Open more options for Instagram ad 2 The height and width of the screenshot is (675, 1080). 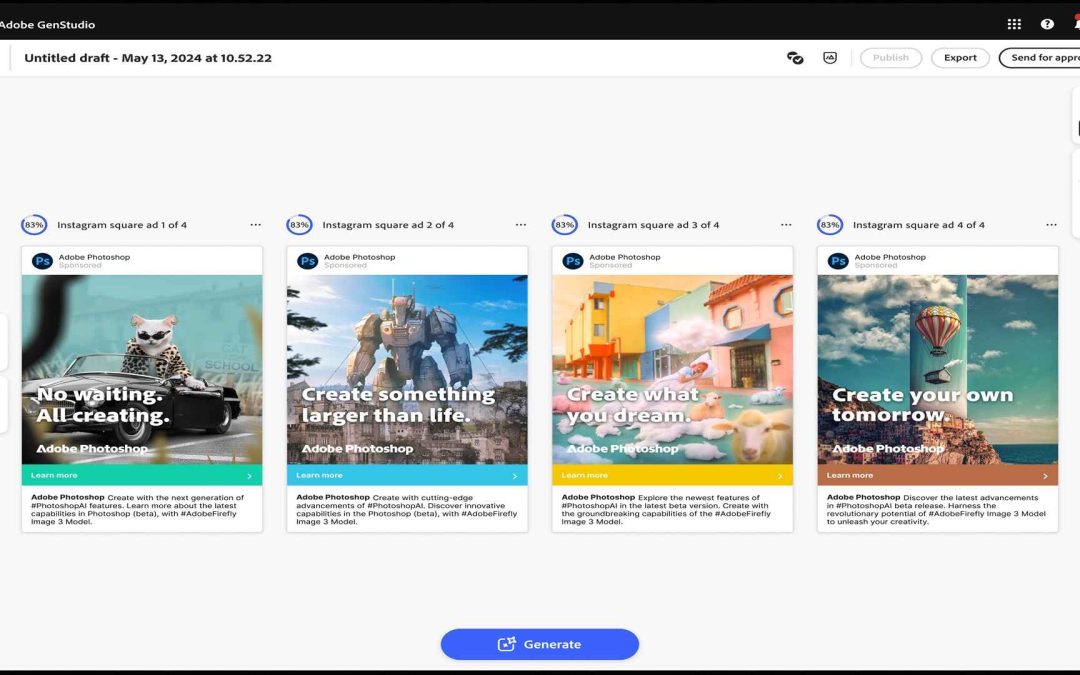tap(521, 225)
